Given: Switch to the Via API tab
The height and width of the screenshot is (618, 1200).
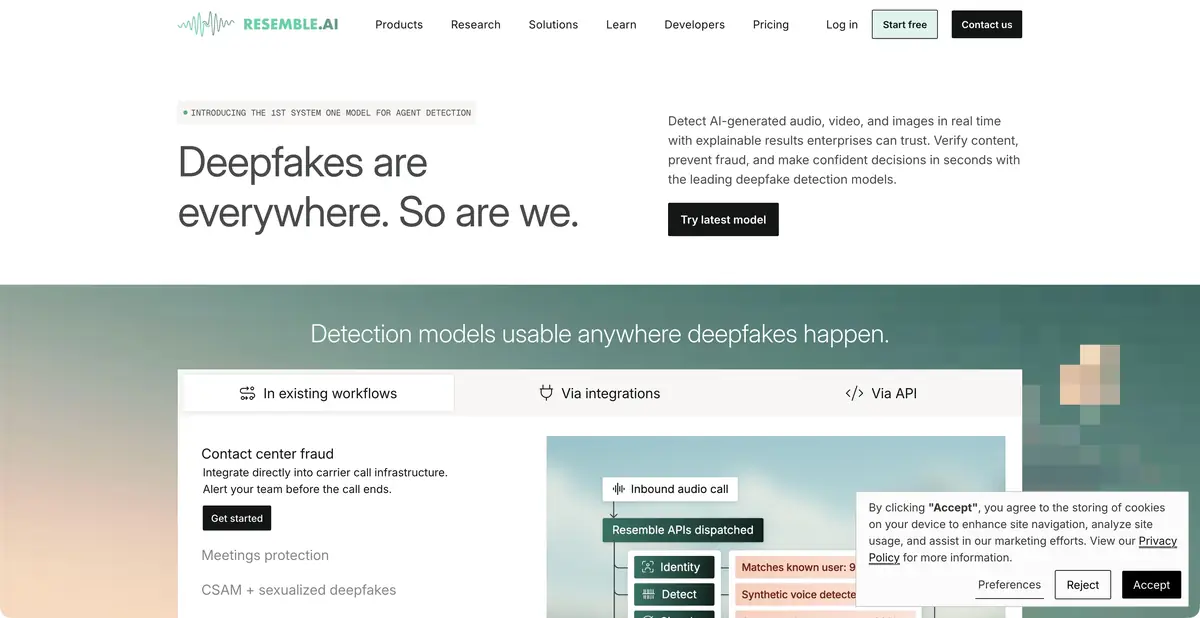Looking at the screenshot, I should 881,394.
